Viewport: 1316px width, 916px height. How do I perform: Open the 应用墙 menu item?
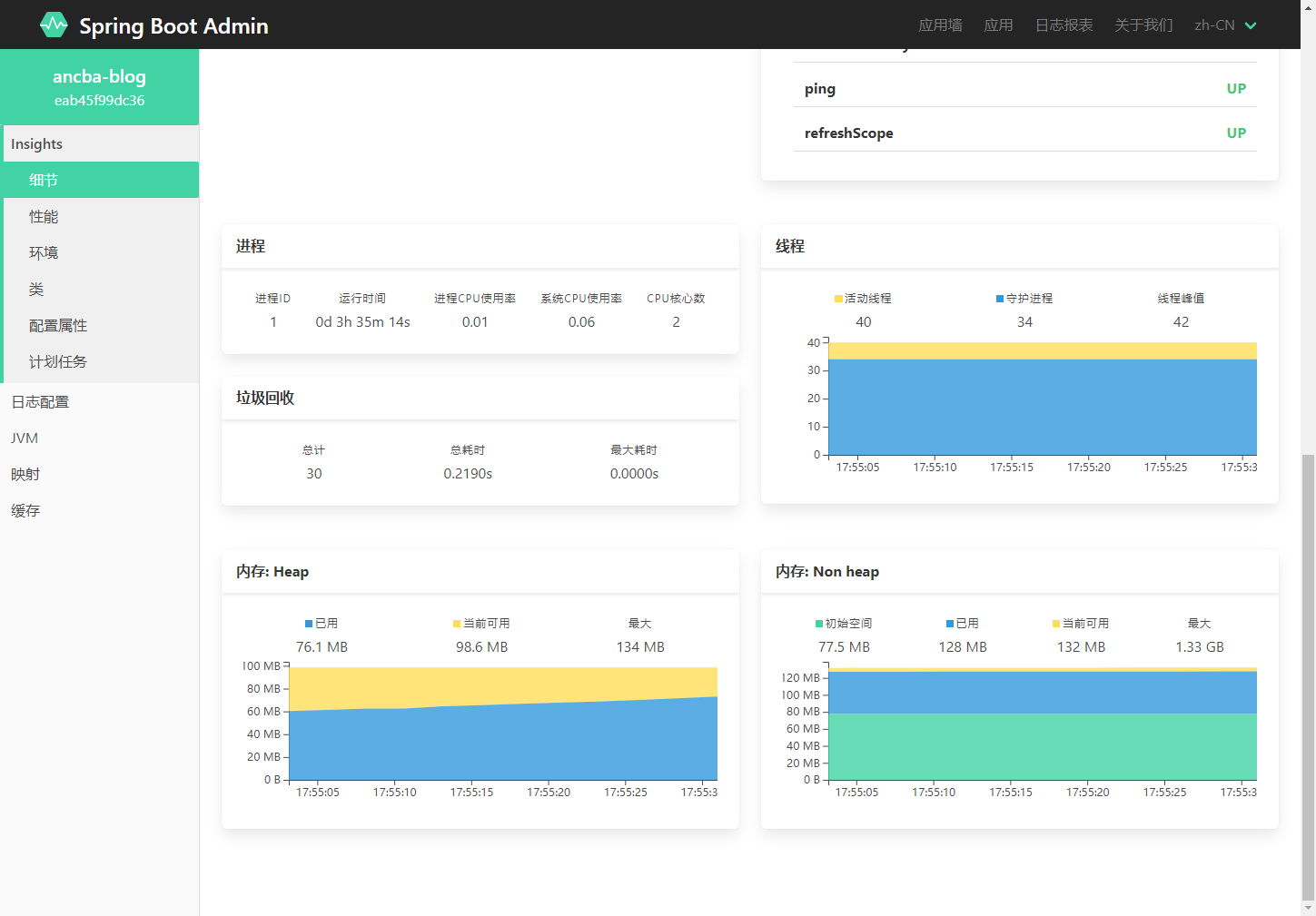coord(940,25)
